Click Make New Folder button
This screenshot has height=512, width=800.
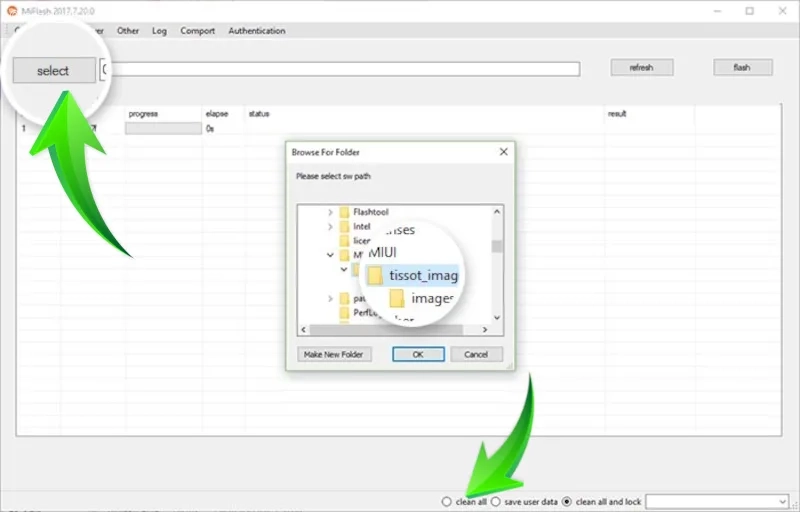pyautogui.click(x=334, y=354)
